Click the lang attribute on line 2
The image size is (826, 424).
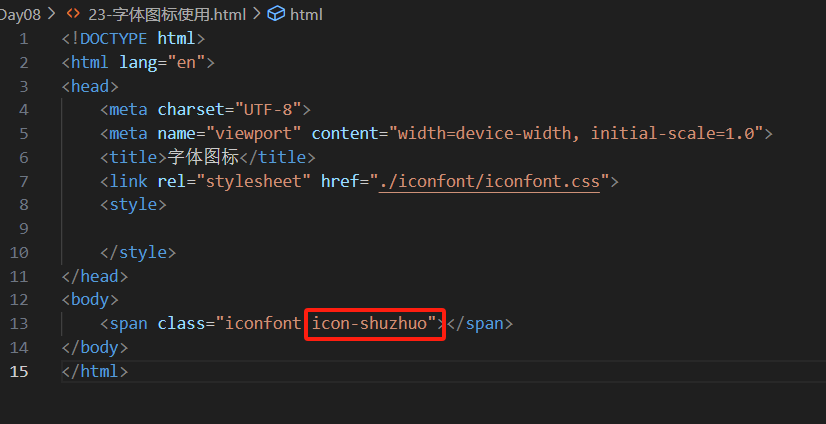139,63
